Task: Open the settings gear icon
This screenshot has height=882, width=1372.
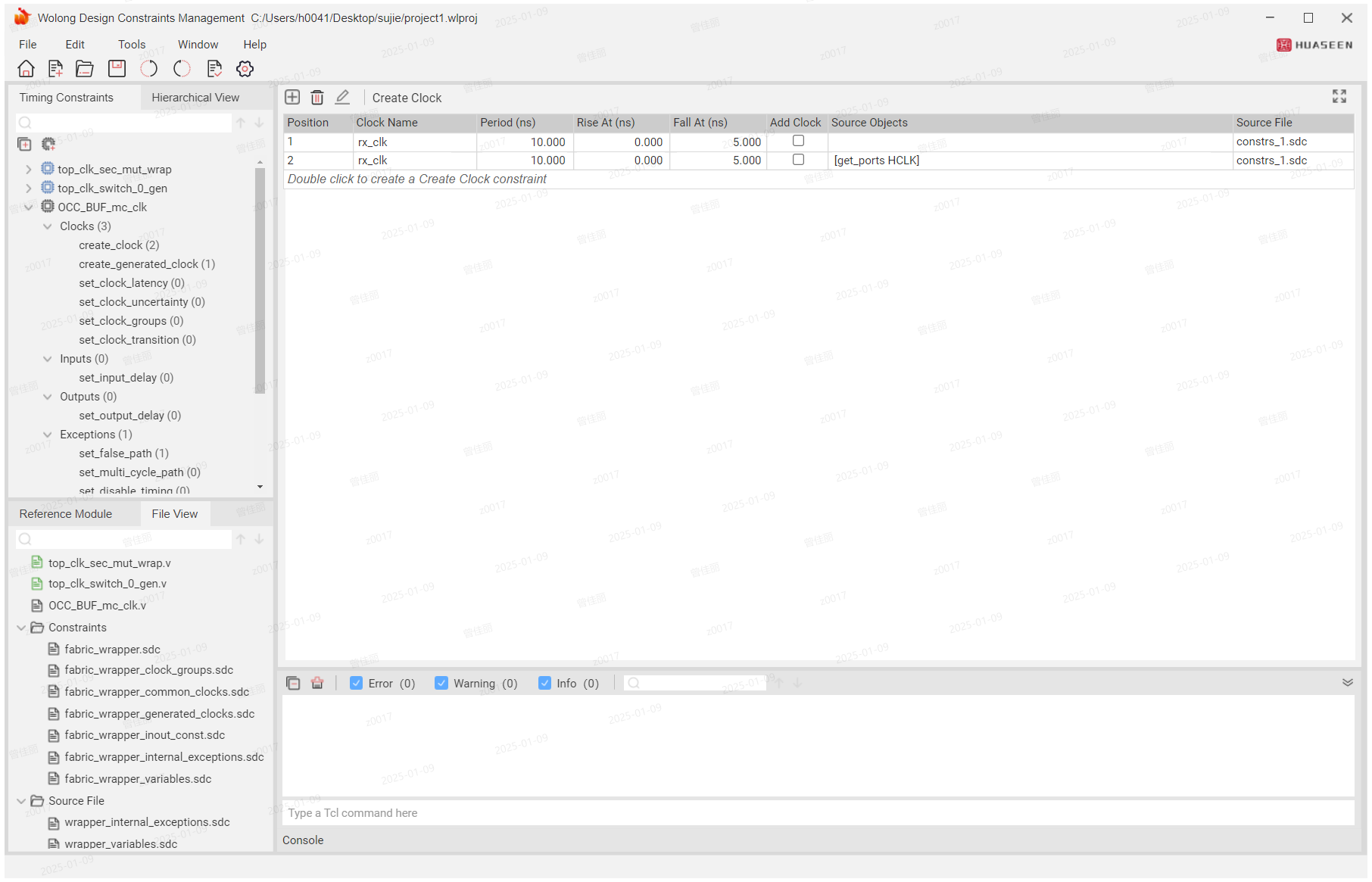Action: point(245,69)
